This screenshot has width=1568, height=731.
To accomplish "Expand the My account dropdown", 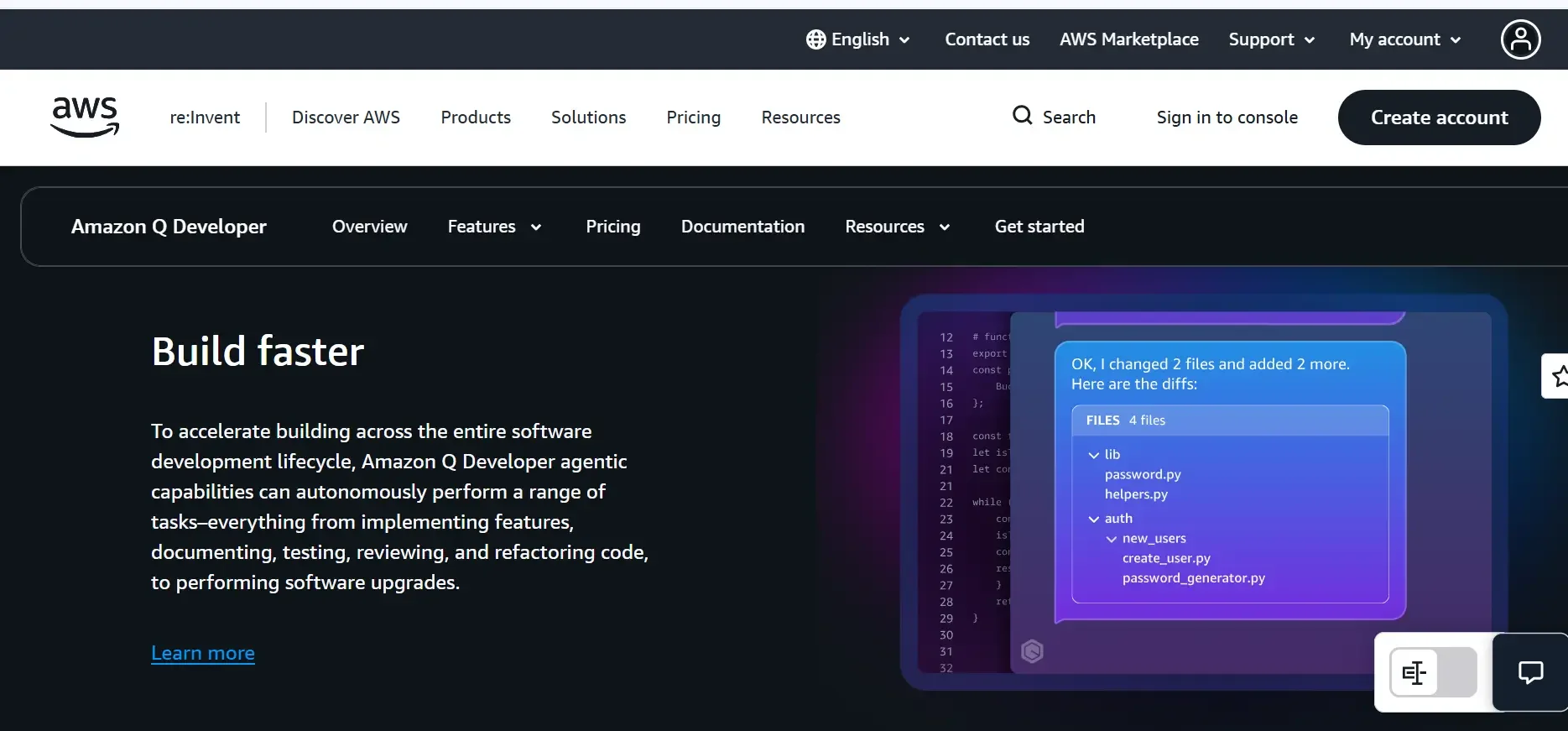I will tap(1405, 39).
